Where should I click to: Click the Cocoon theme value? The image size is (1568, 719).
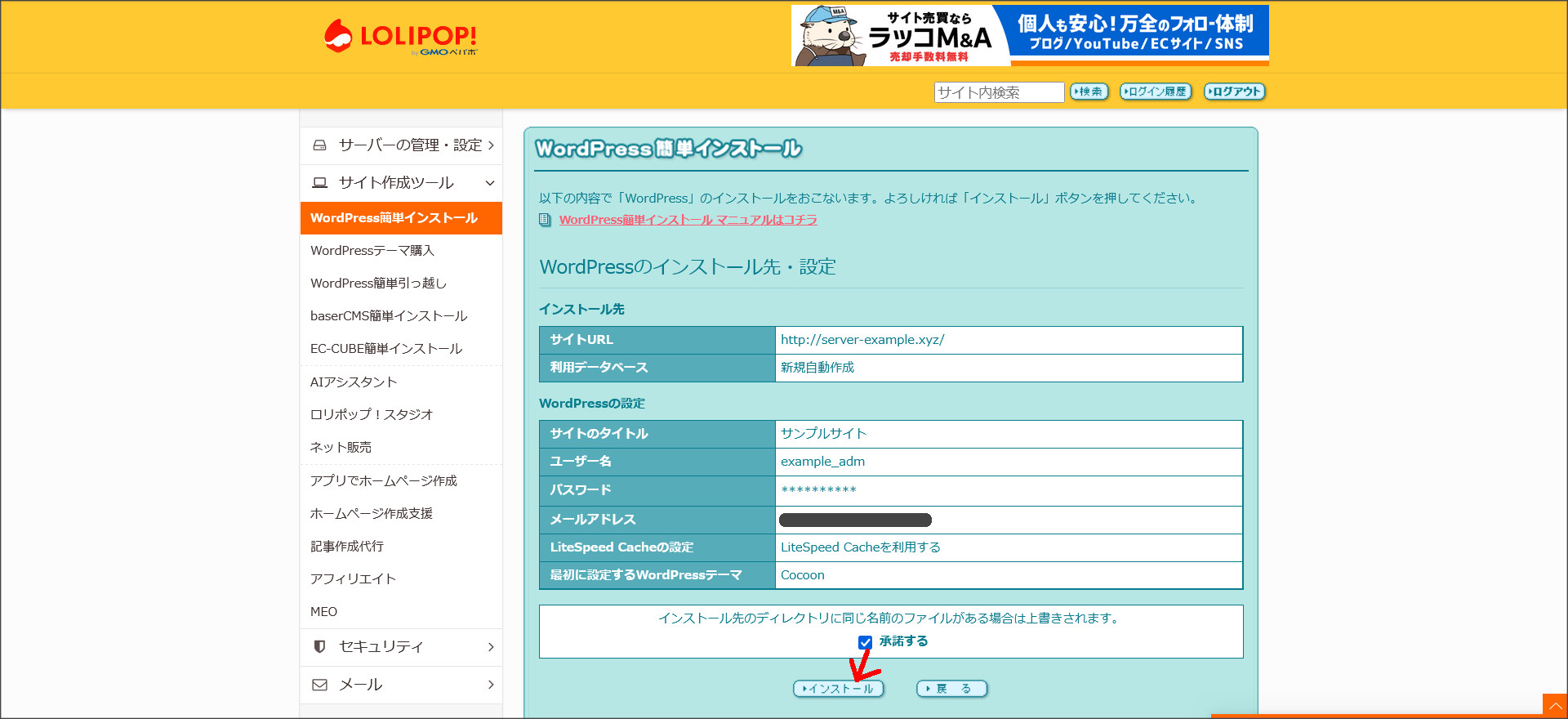tap(803, 575)
